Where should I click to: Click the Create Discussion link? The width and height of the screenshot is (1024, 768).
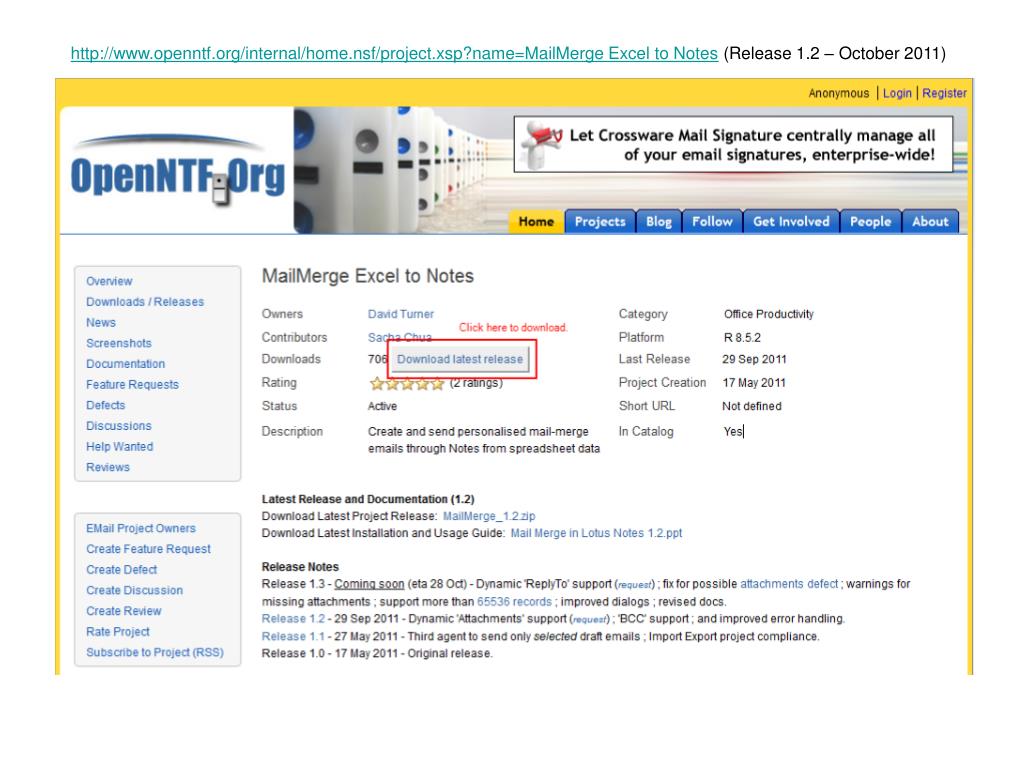[135, 590]
